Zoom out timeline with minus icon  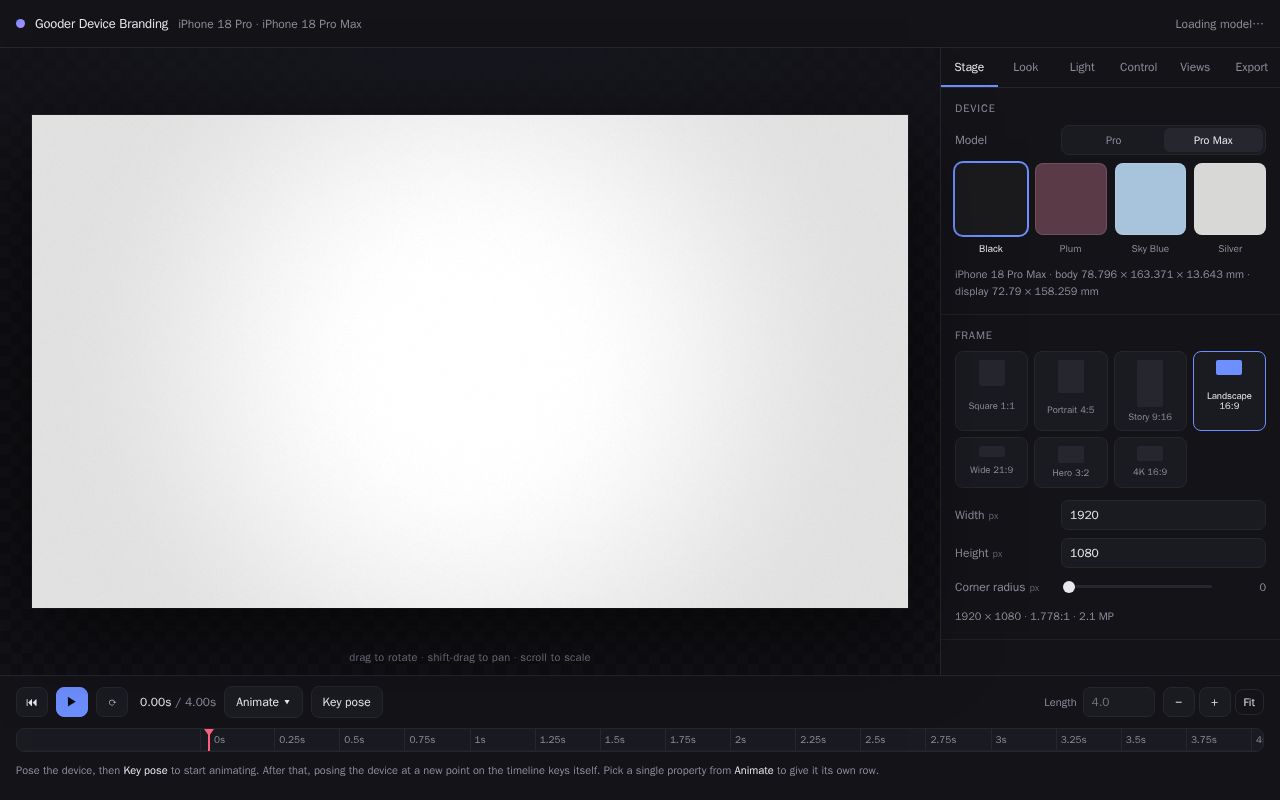[x=1179, y=702]
